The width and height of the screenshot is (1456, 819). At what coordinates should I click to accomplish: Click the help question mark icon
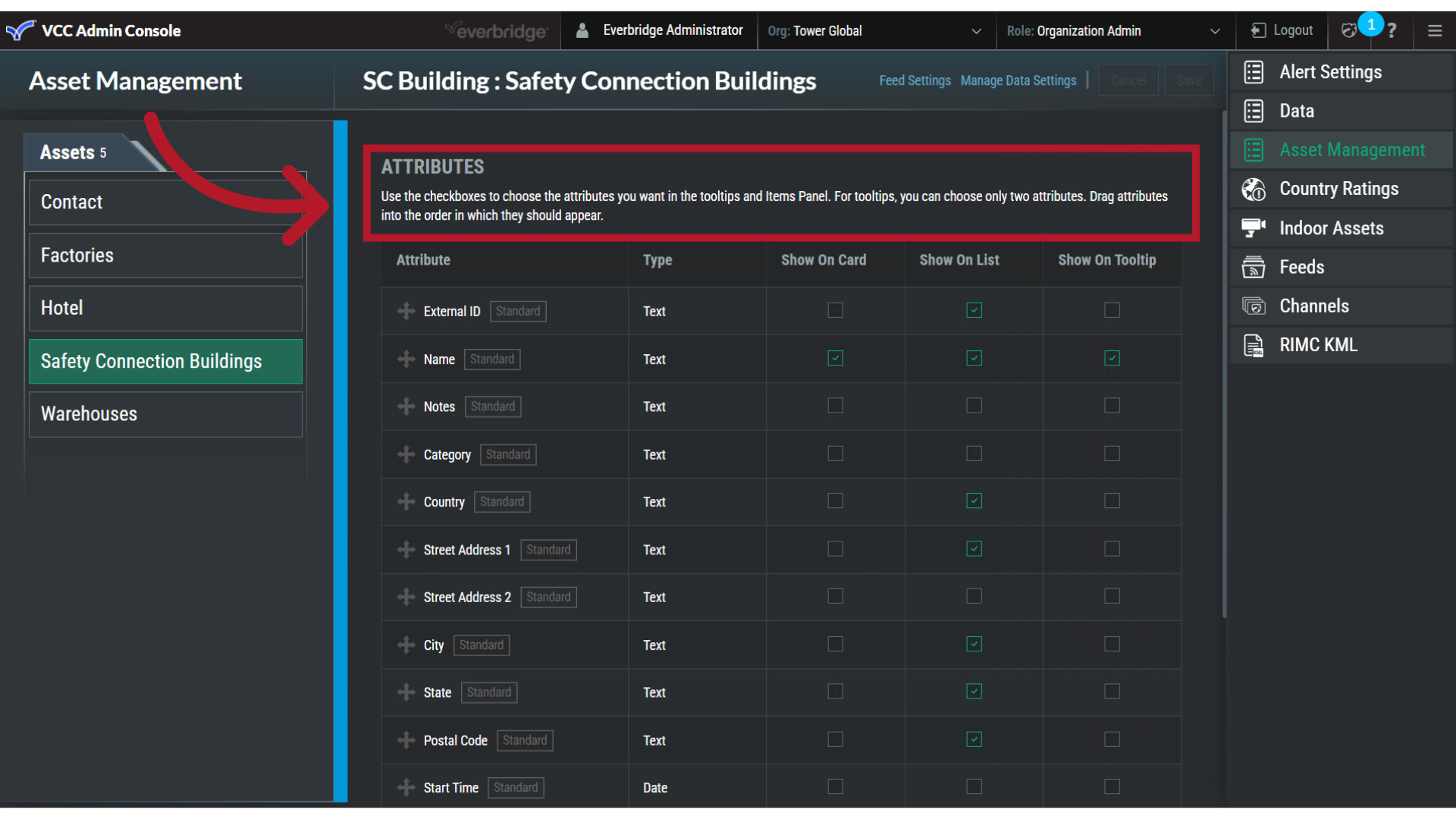[x=1393, y=30]
